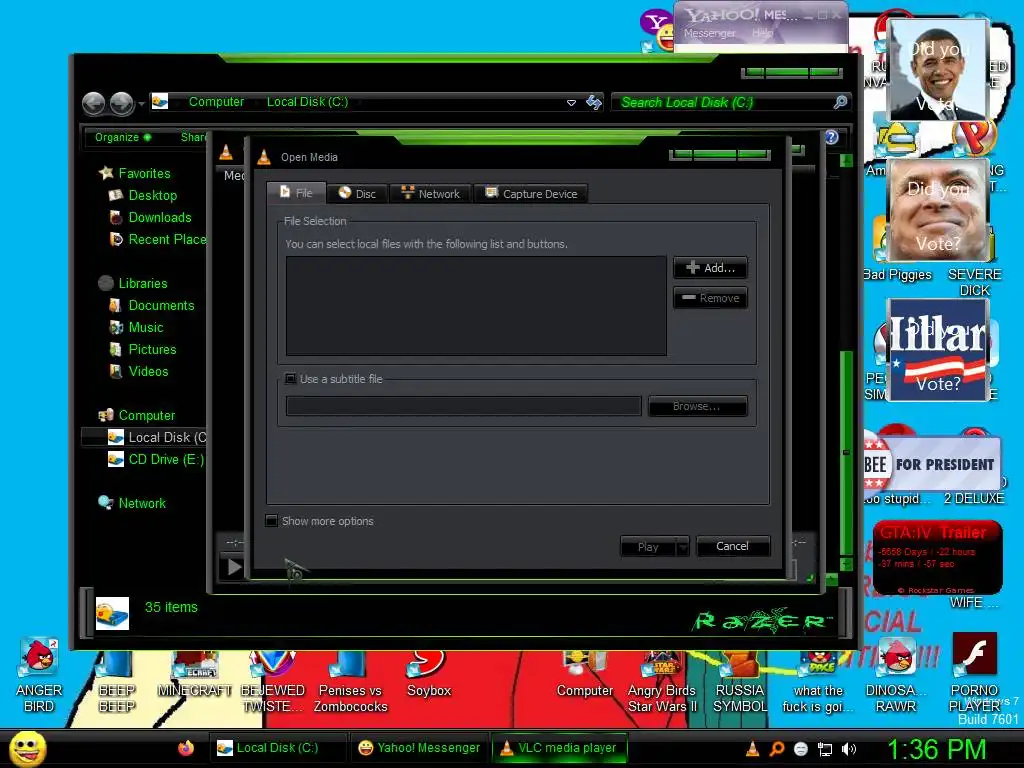Open Recent Places in navigation pane
Screen dimensions: 1024x768
coord(167,240)
